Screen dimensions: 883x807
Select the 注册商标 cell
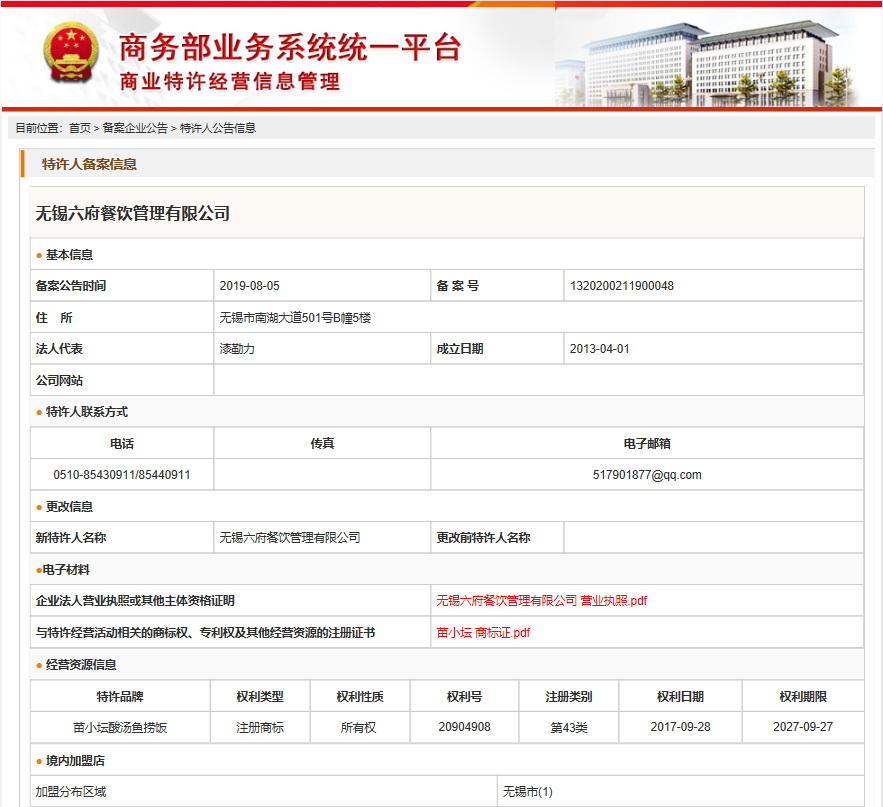coord(260,728)
